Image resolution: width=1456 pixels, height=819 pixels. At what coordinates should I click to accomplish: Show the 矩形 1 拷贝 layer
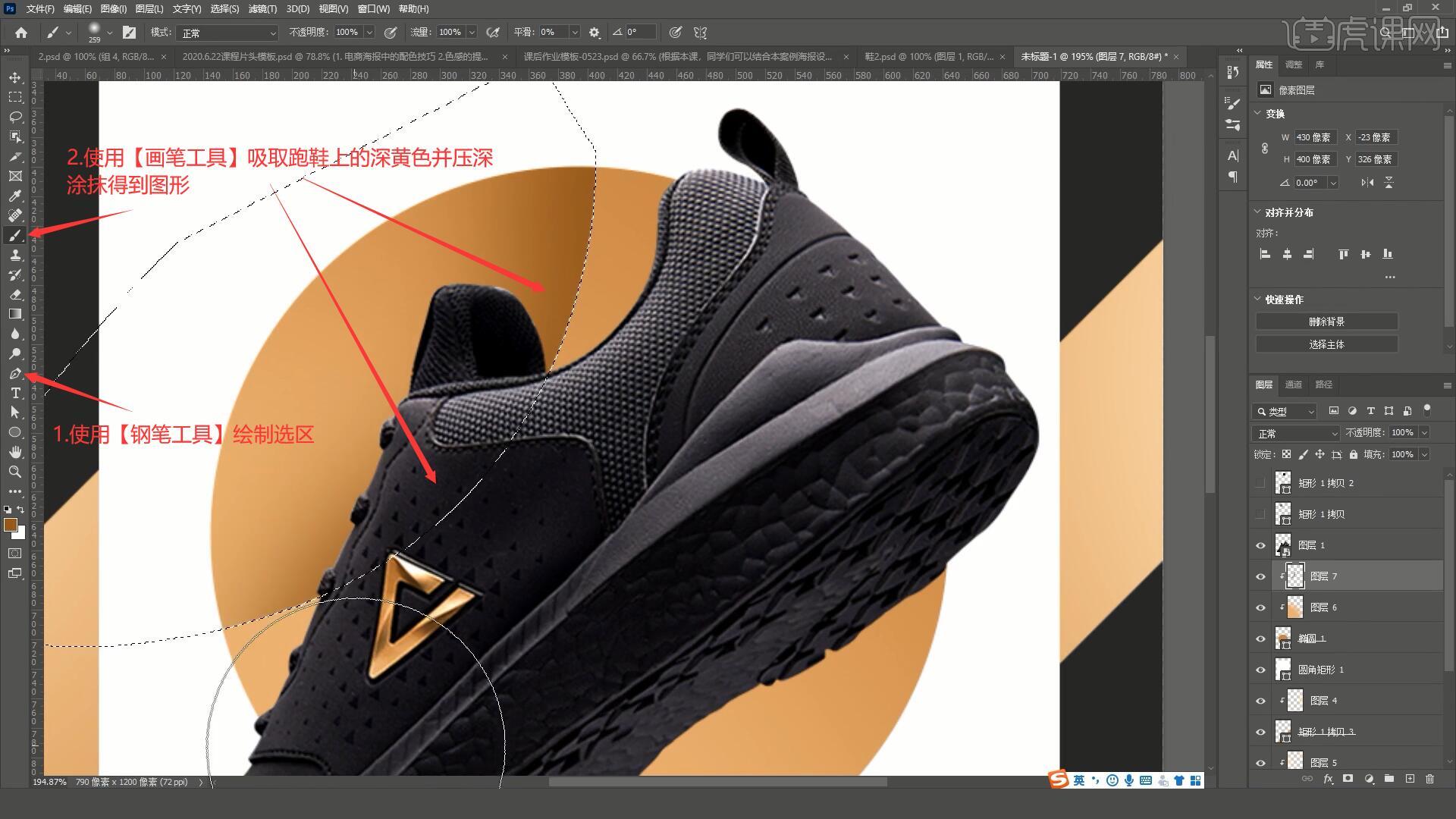1260,514
